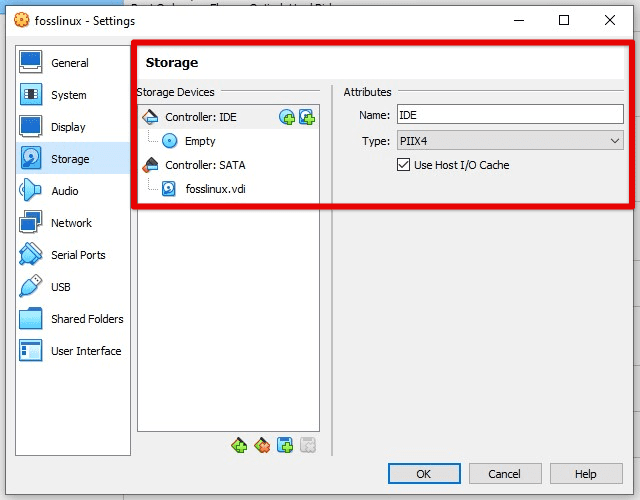Image resolution: width=640 pixels, height=500 pixels.
Task: Click the Display screen icon
Action: (31, 126)
